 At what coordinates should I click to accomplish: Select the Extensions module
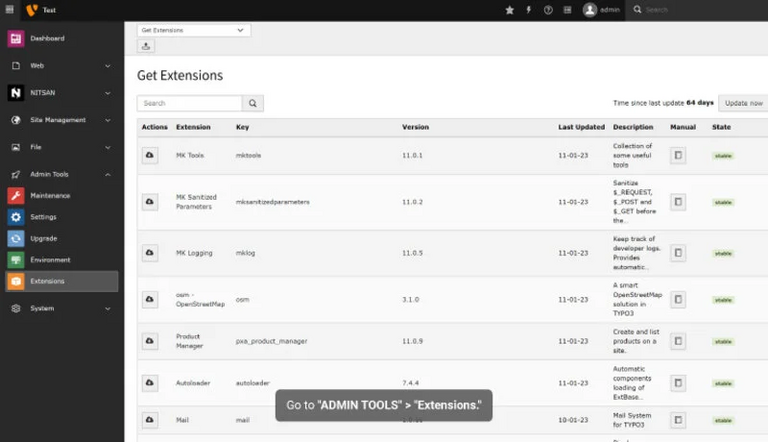[x=61, y=281]
